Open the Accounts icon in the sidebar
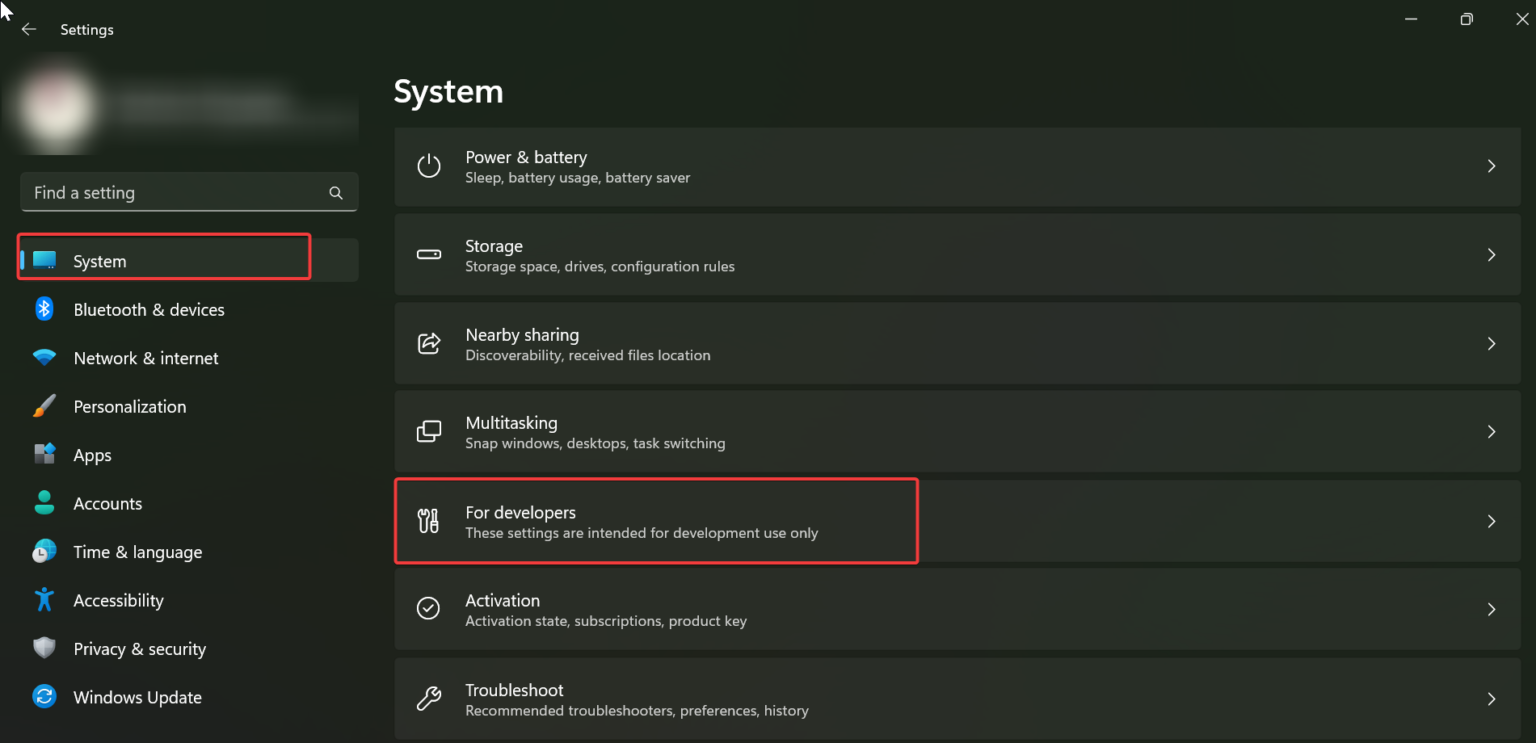This screenshot has height=743, width=1536. click(44, 503)
